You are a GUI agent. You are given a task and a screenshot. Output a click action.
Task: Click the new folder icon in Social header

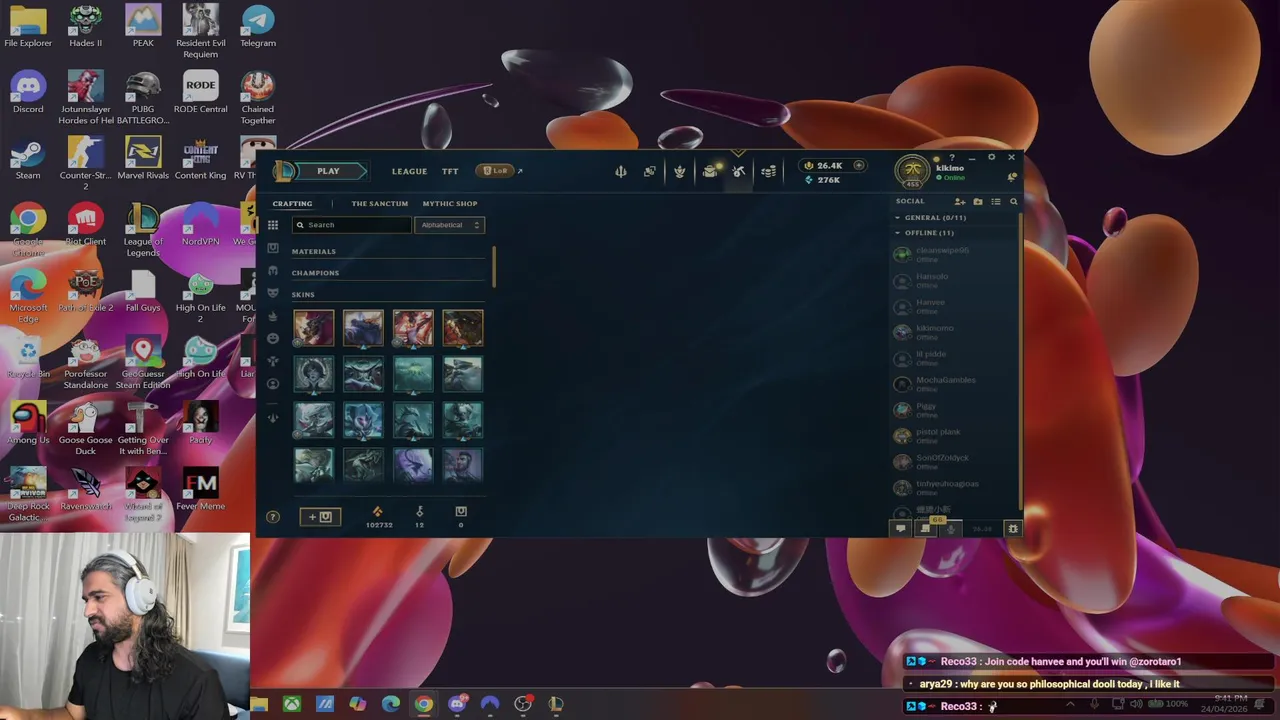tap(978, 202)
